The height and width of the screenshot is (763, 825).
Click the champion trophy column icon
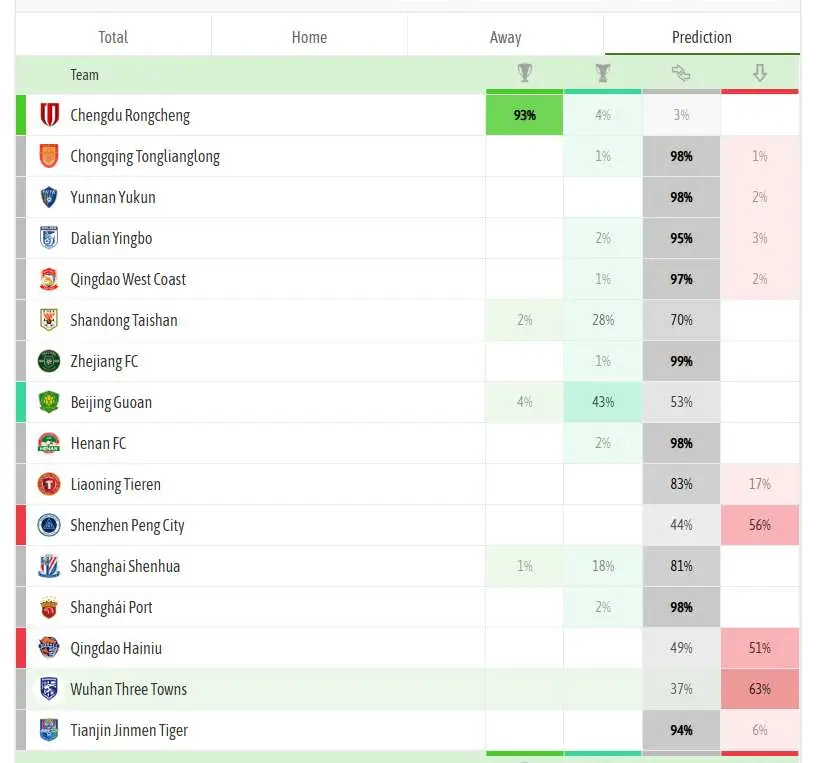[525, 73]
